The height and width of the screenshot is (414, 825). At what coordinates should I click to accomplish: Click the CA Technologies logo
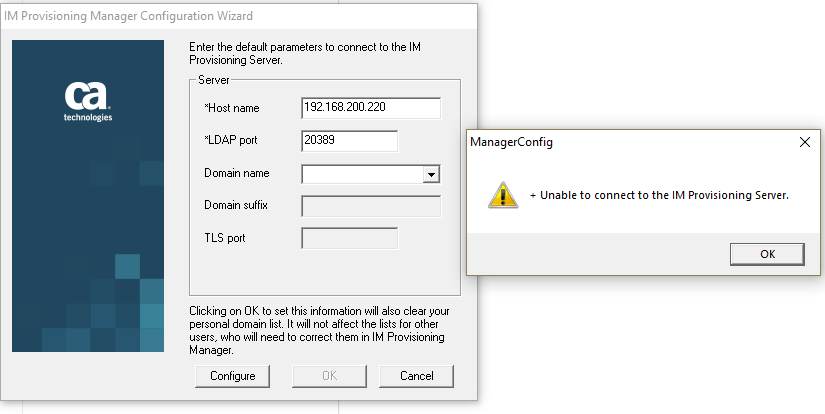point(88,102)
